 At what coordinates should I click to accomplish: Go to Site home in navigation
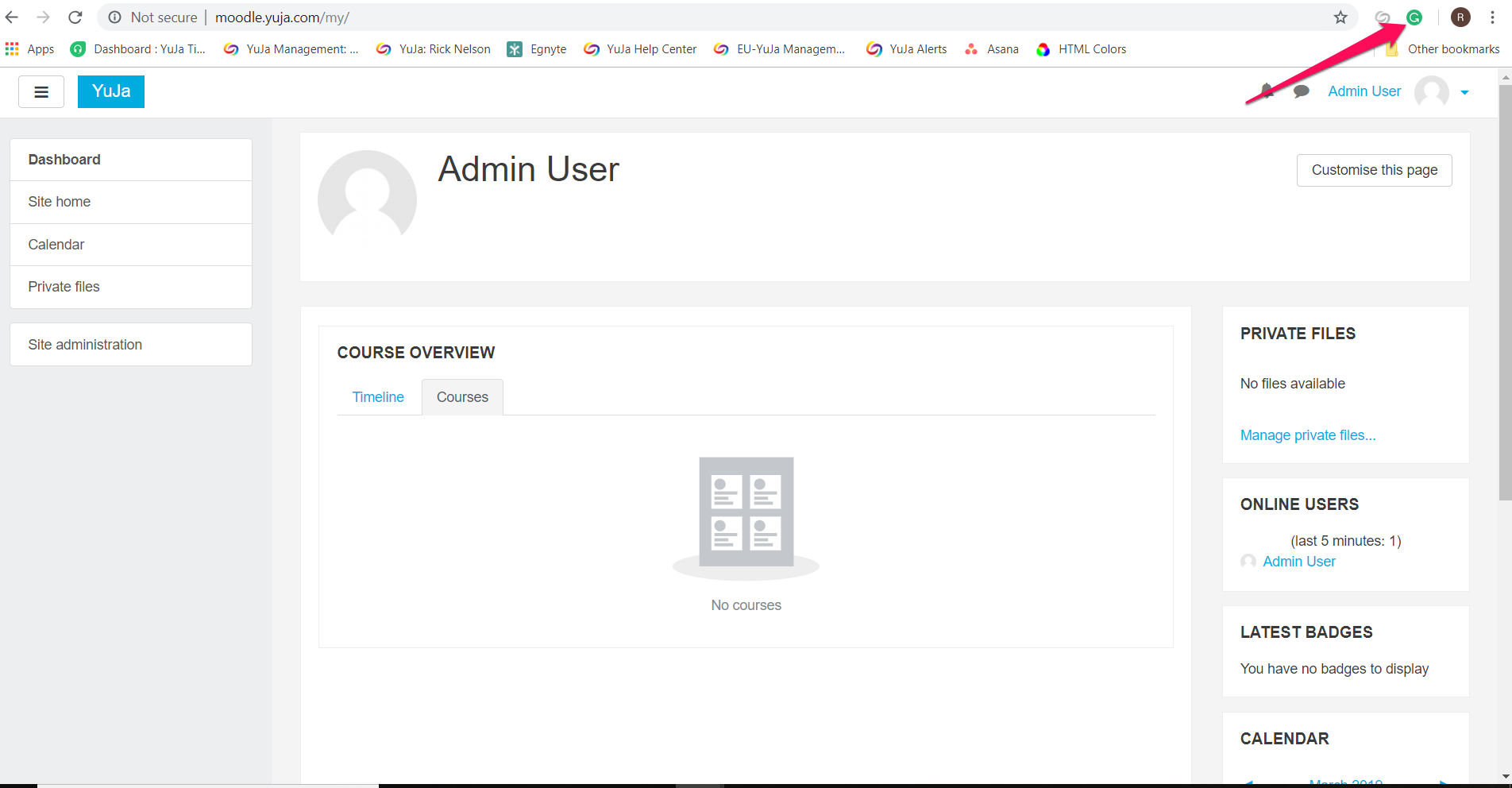pos(131,202)
